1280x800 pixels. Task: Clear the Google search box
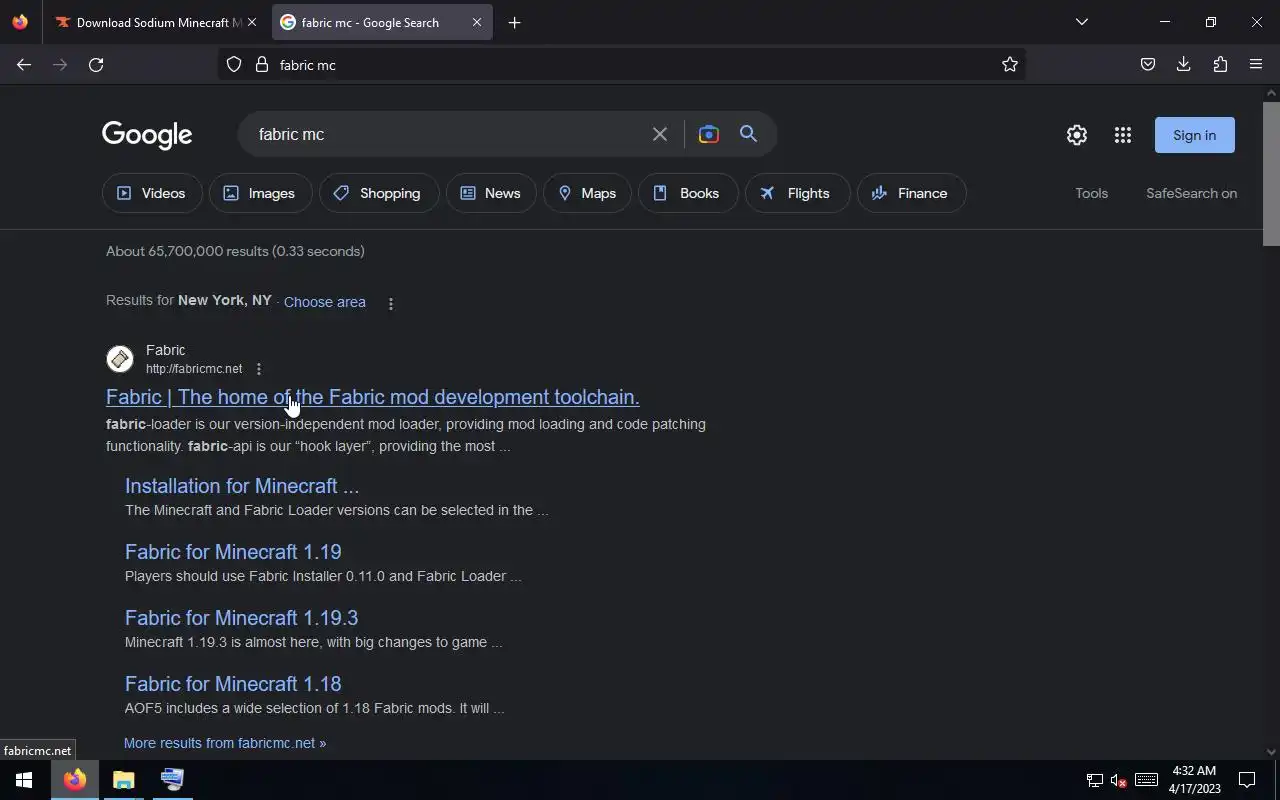click(x=660, y=134)
